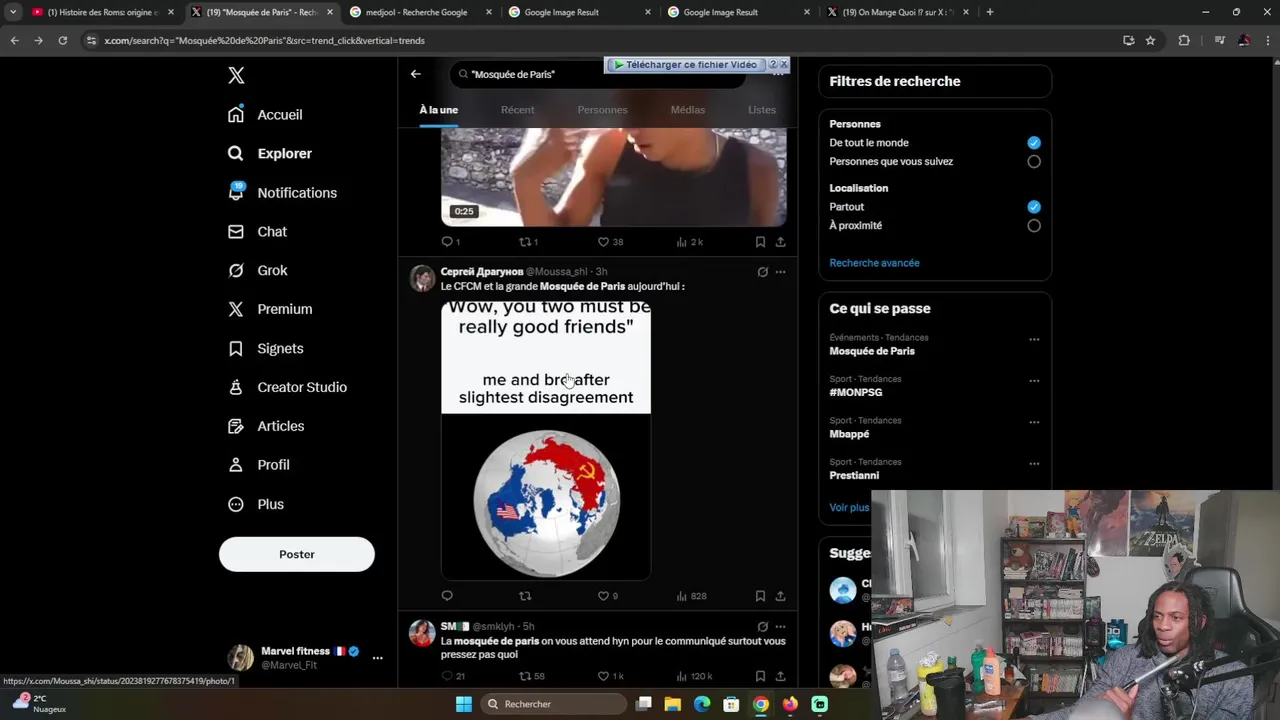Select Personnes que vous suivez option
The width and height of the screenshot is (1280, 720).
[1034, 162]
